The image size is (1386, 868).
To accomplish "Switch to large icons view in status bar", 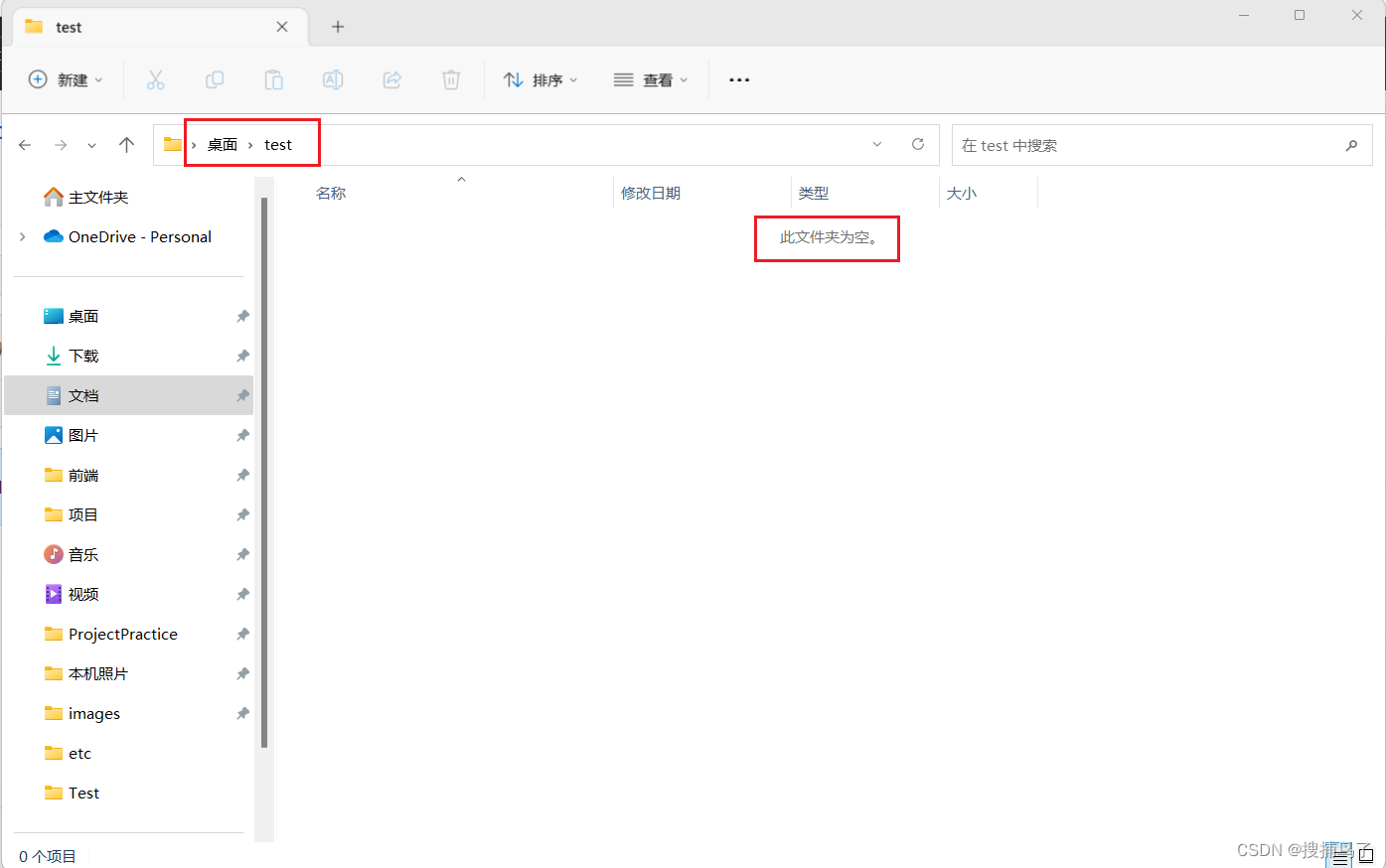I will [x=1366, y=857].
